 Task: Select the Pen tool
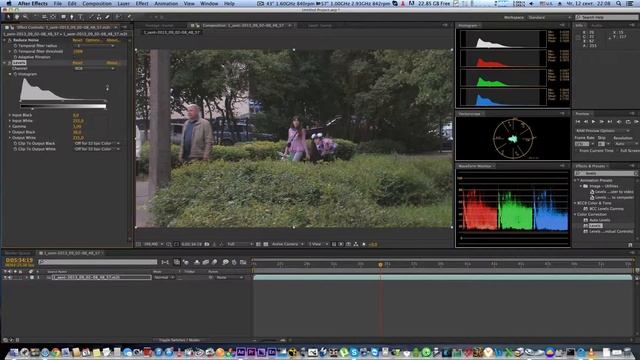[72, 17]
